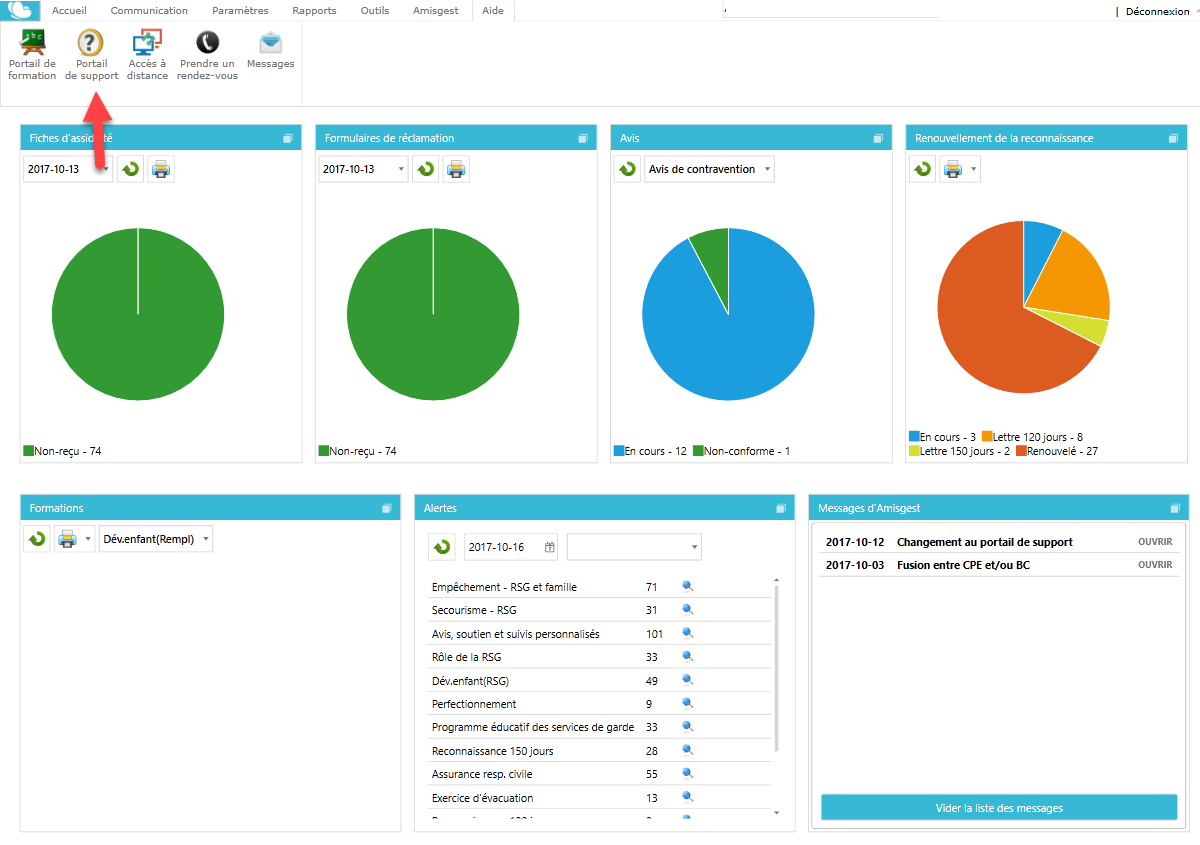Screen dimensions: 1200x845
Task: Select Programme éducatif des services de garde row
Action: tap(600, 727)
